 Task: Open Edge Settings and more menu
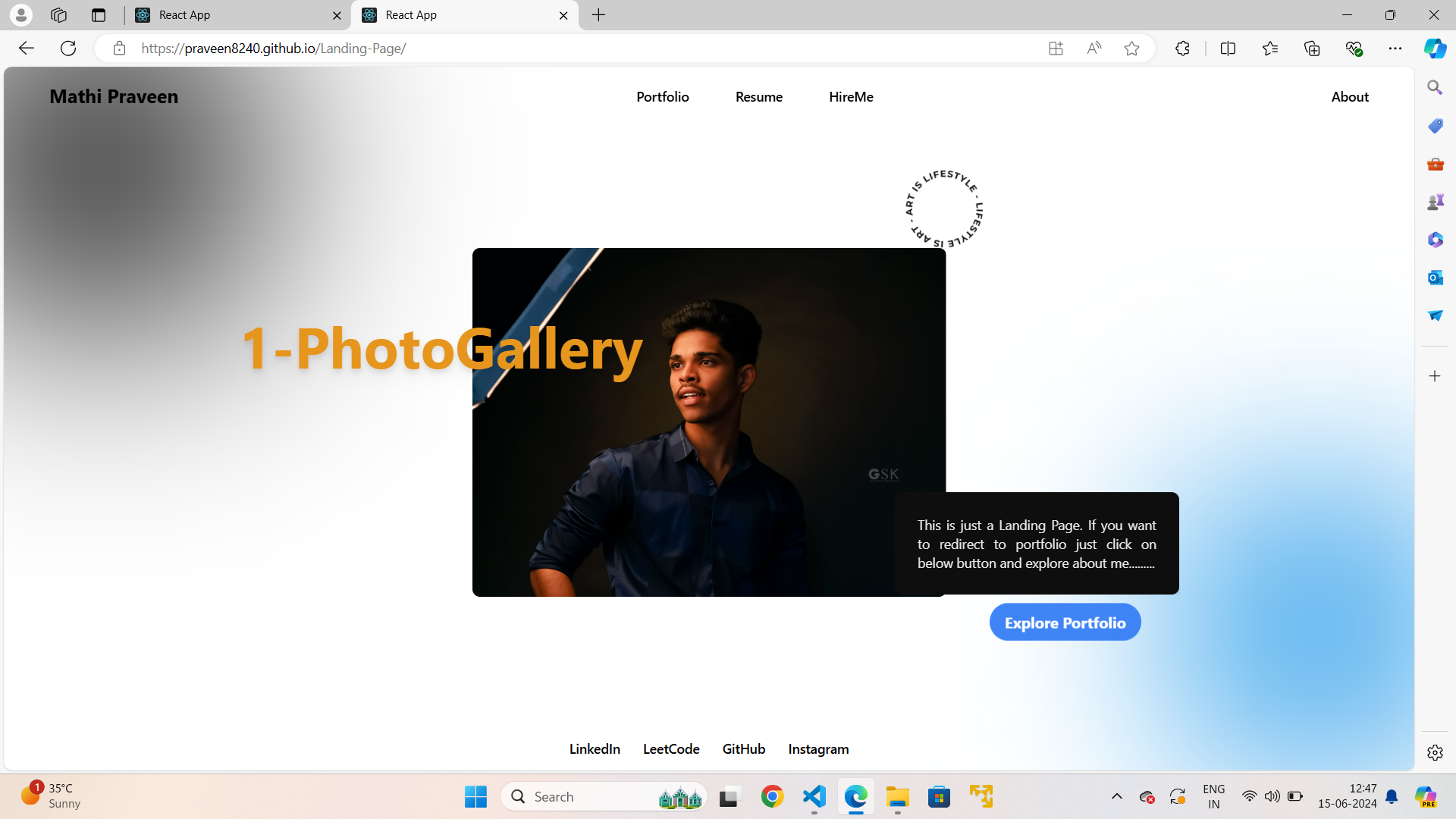click(1395, 49)
